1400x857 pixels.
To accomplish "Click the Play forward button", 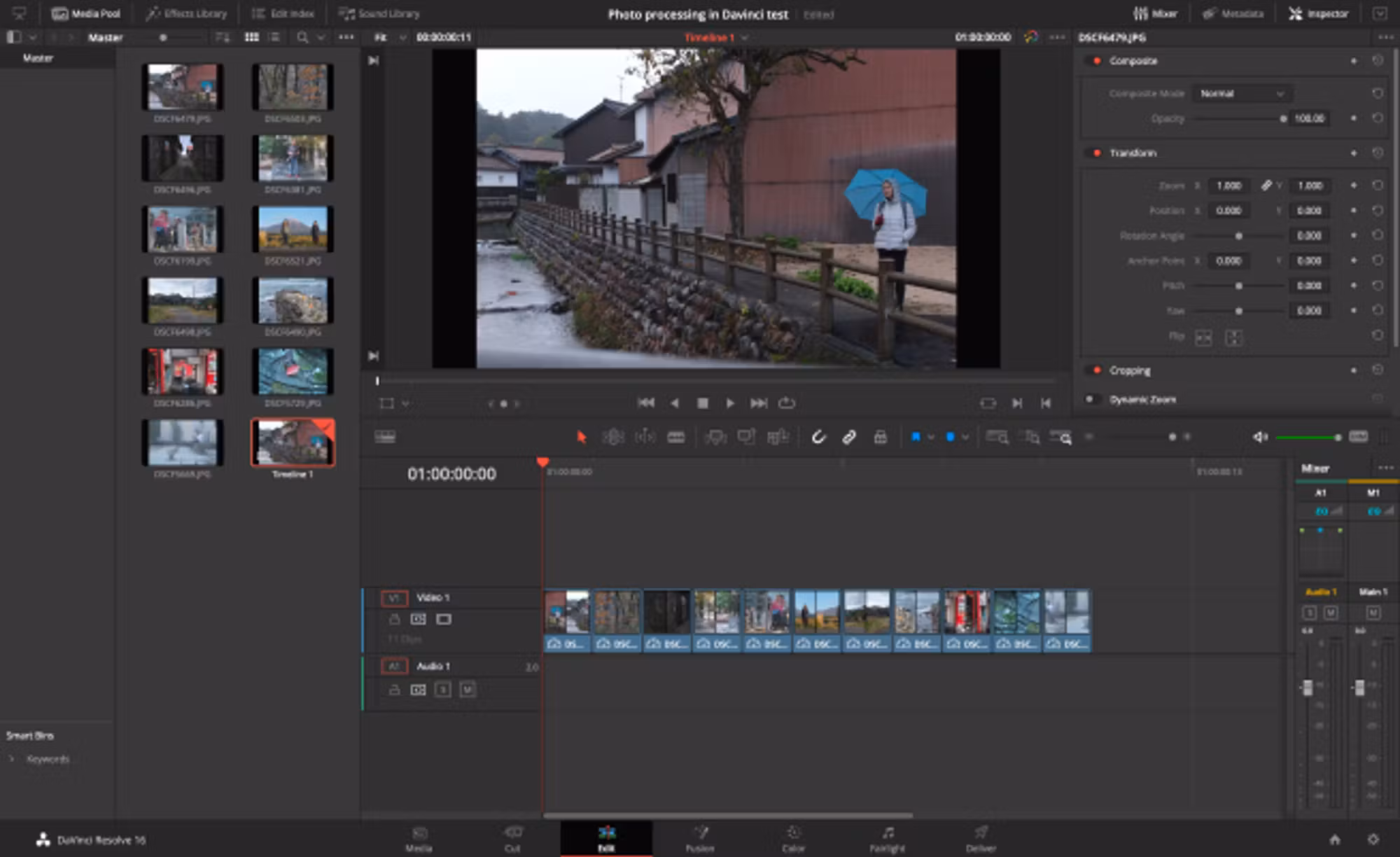I will (x=730, y=403).
